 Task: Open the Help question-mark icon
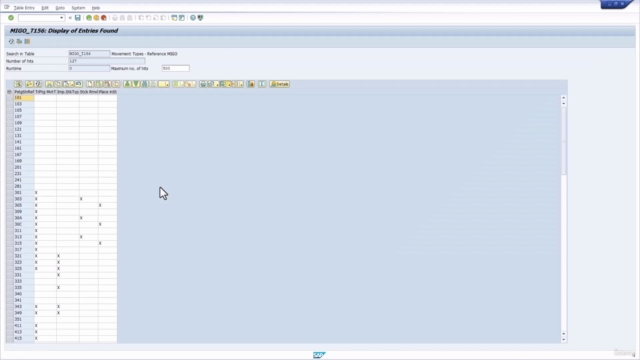click(x=193, y=18)
